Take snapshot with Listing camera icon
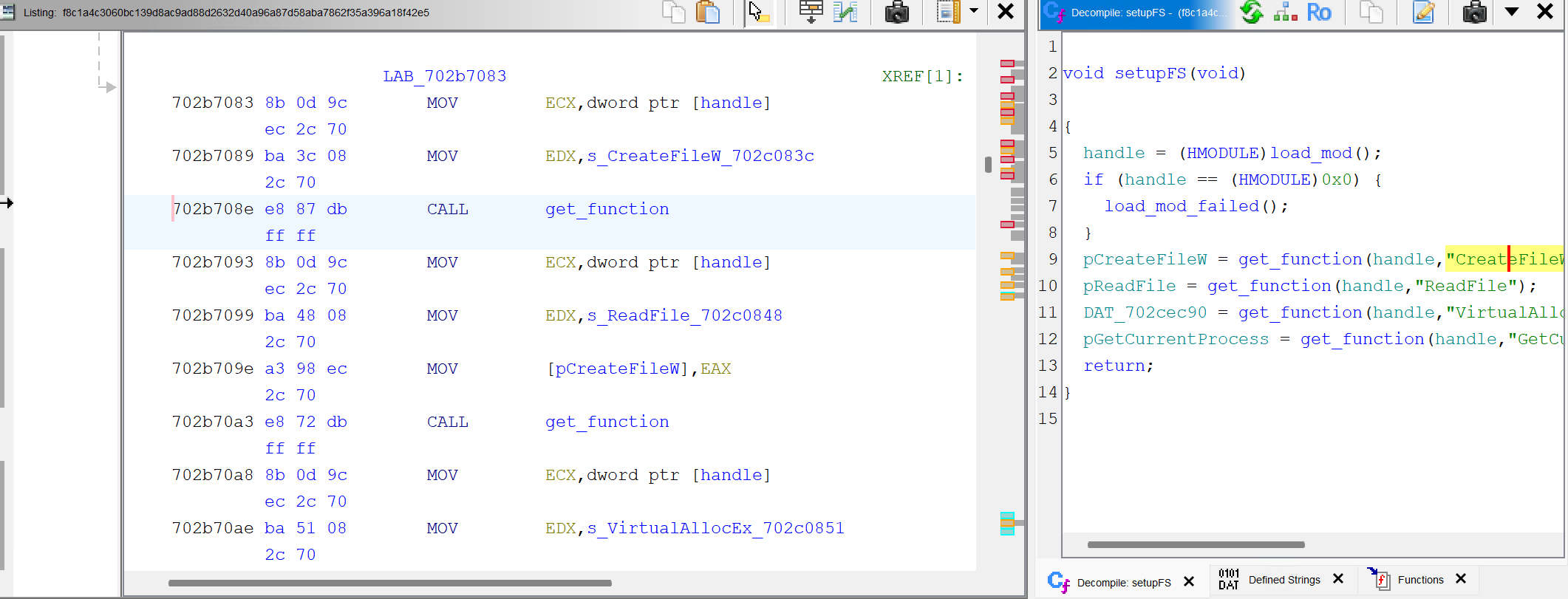 pyautogui.click(x=896, y=12)
